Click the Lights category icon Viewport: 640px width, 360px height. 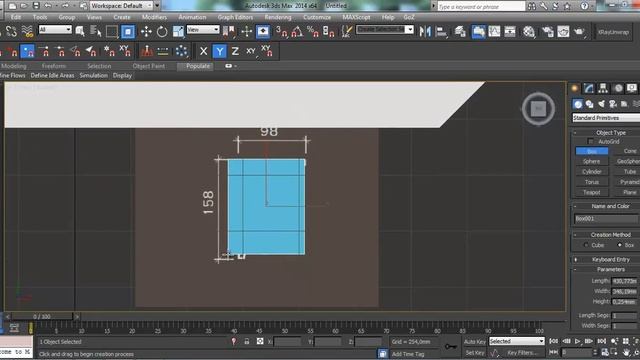[601, 104]
